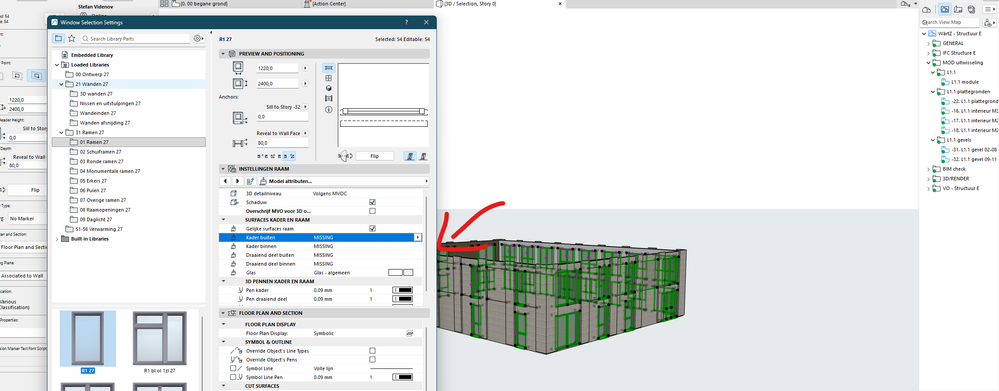Image resolution: width=999 pixels, height=391 pixels.
Task: Click opening-plane reveal side right icon
Action: tap(423, 155)
